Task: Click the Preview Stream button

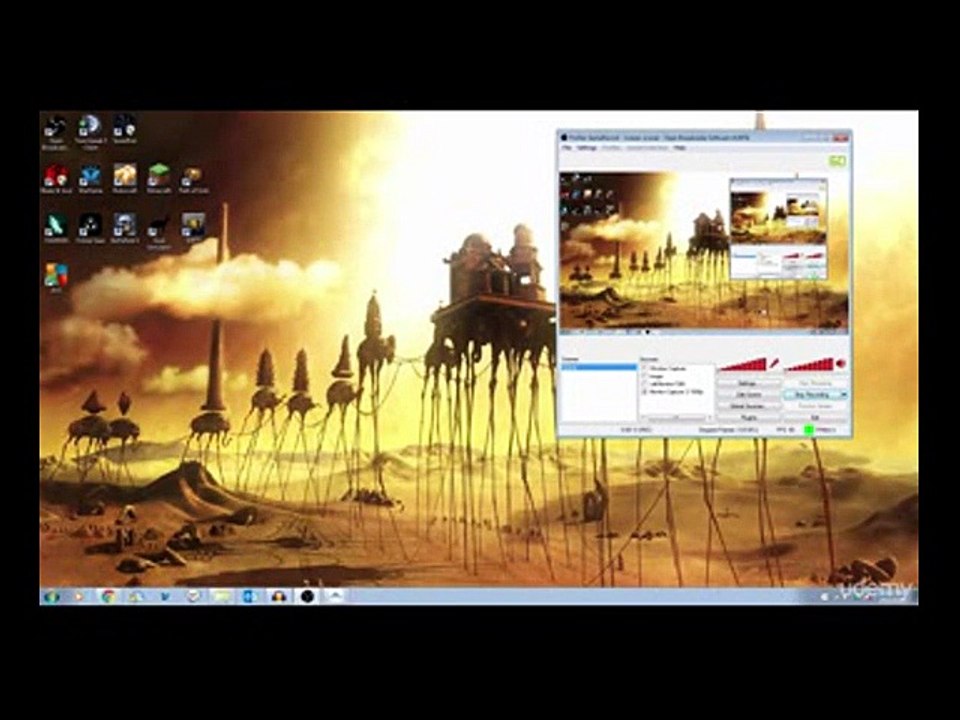Action: coord(816,406)
